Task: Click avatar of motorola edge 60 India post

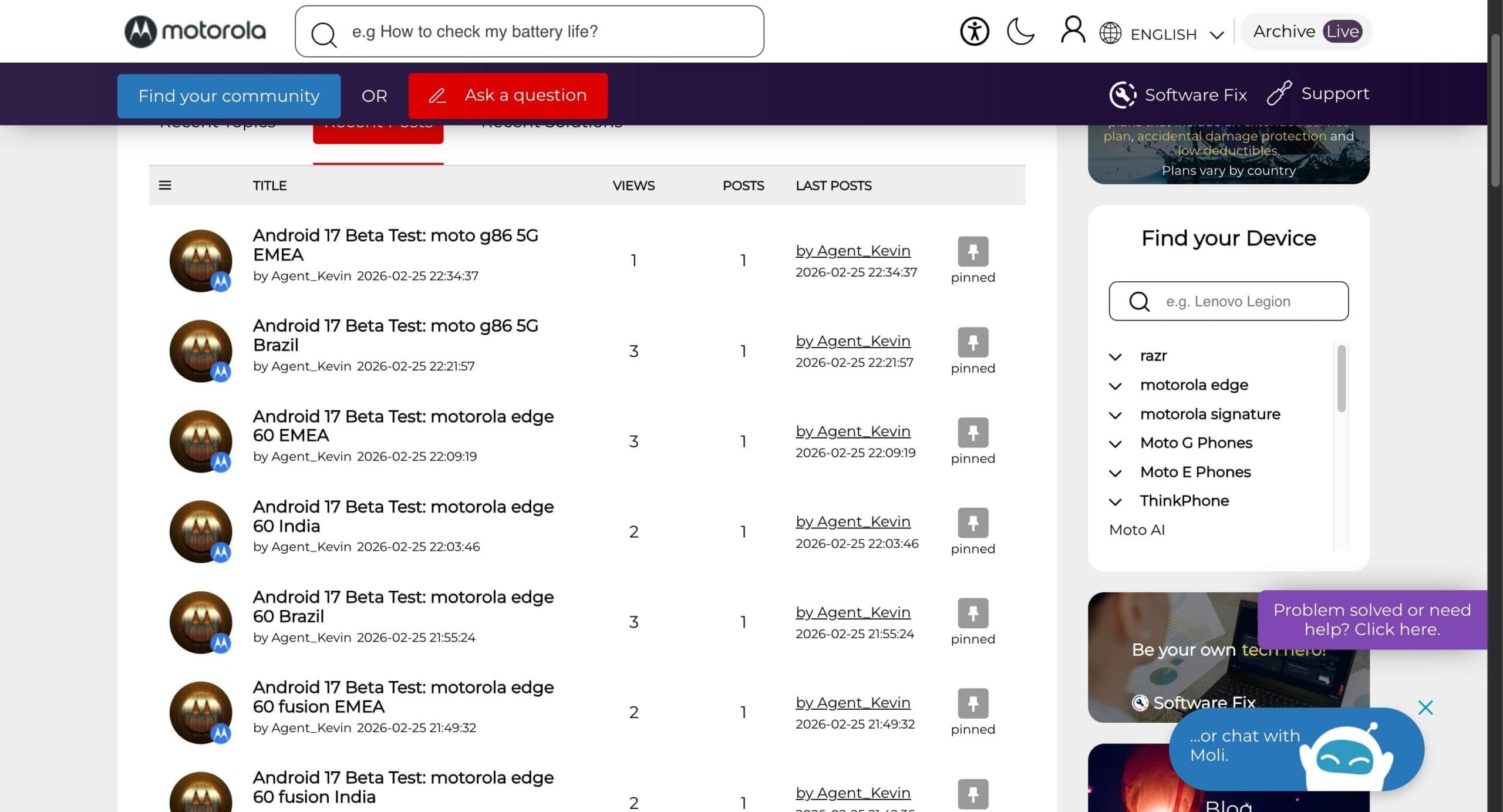Action: tap(201, 532)
